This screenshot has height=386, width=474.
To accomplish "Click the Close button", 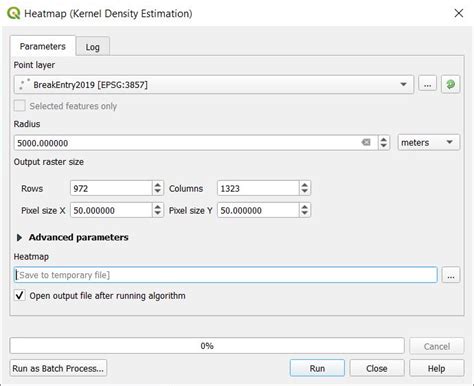I will pos(377,368).
